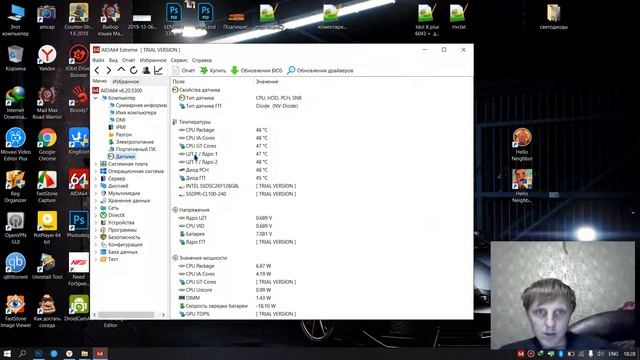Open the qBittorrent desktop icon
This screenshot has height=360, width=640.
[16, 266]
